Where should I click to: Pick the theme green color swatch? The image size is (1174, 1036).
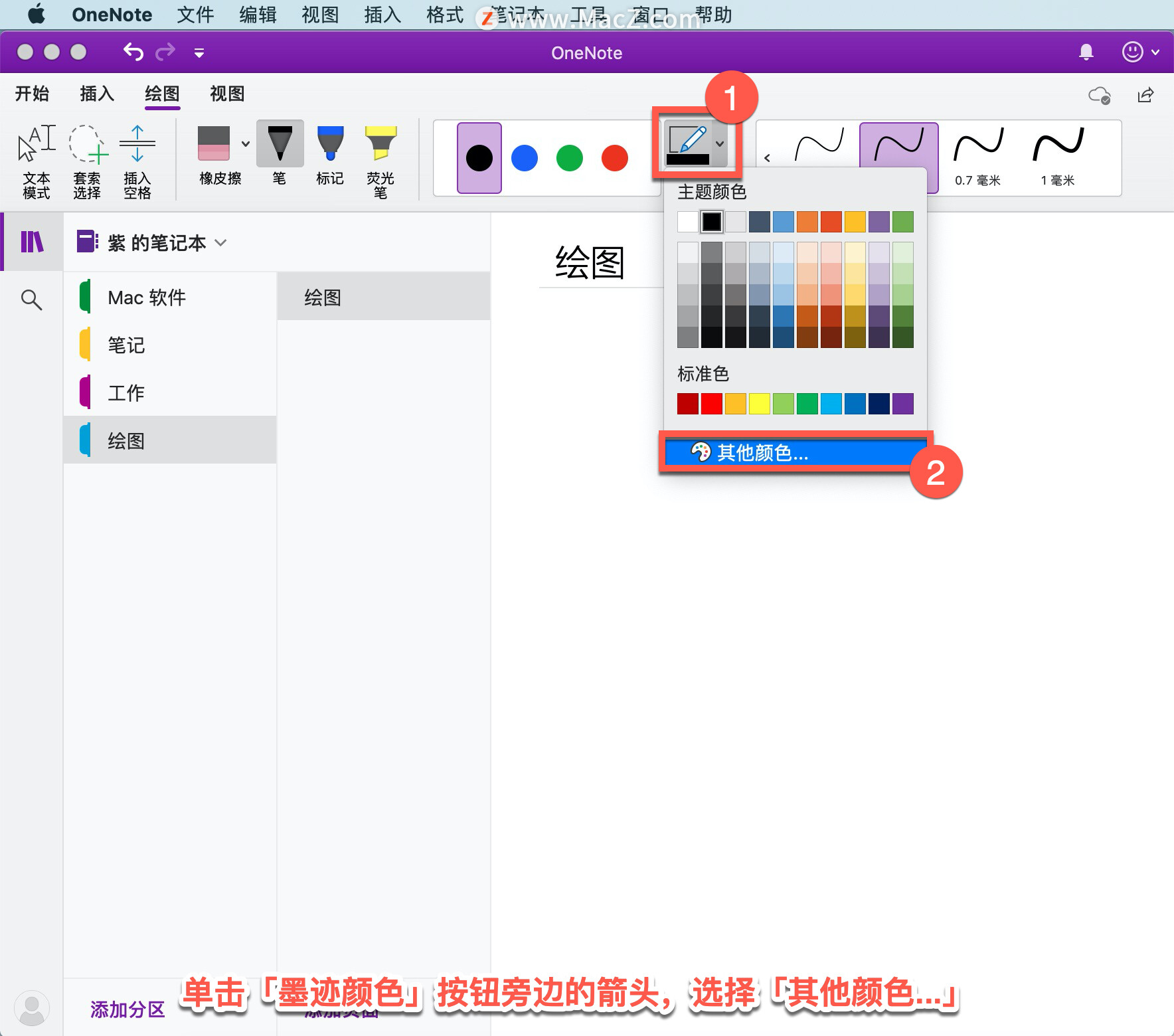click(x=903, y=222)
